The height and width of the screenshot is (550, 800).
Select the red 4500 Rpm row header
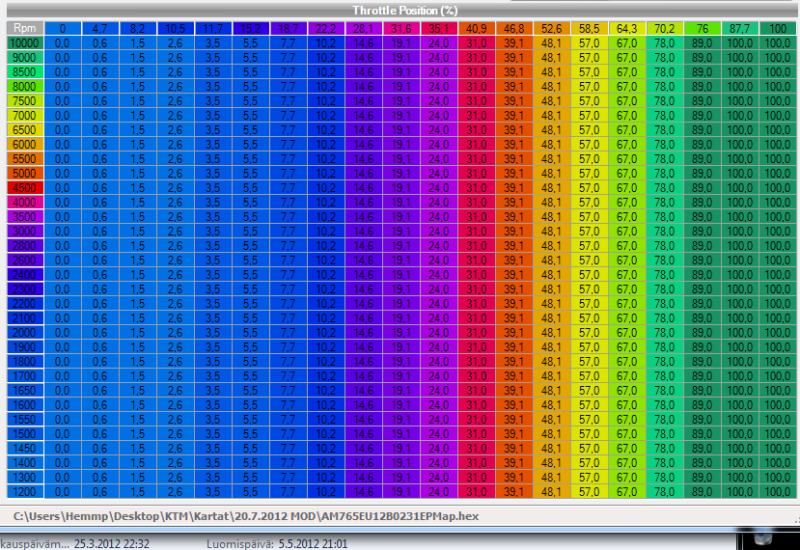24,187
